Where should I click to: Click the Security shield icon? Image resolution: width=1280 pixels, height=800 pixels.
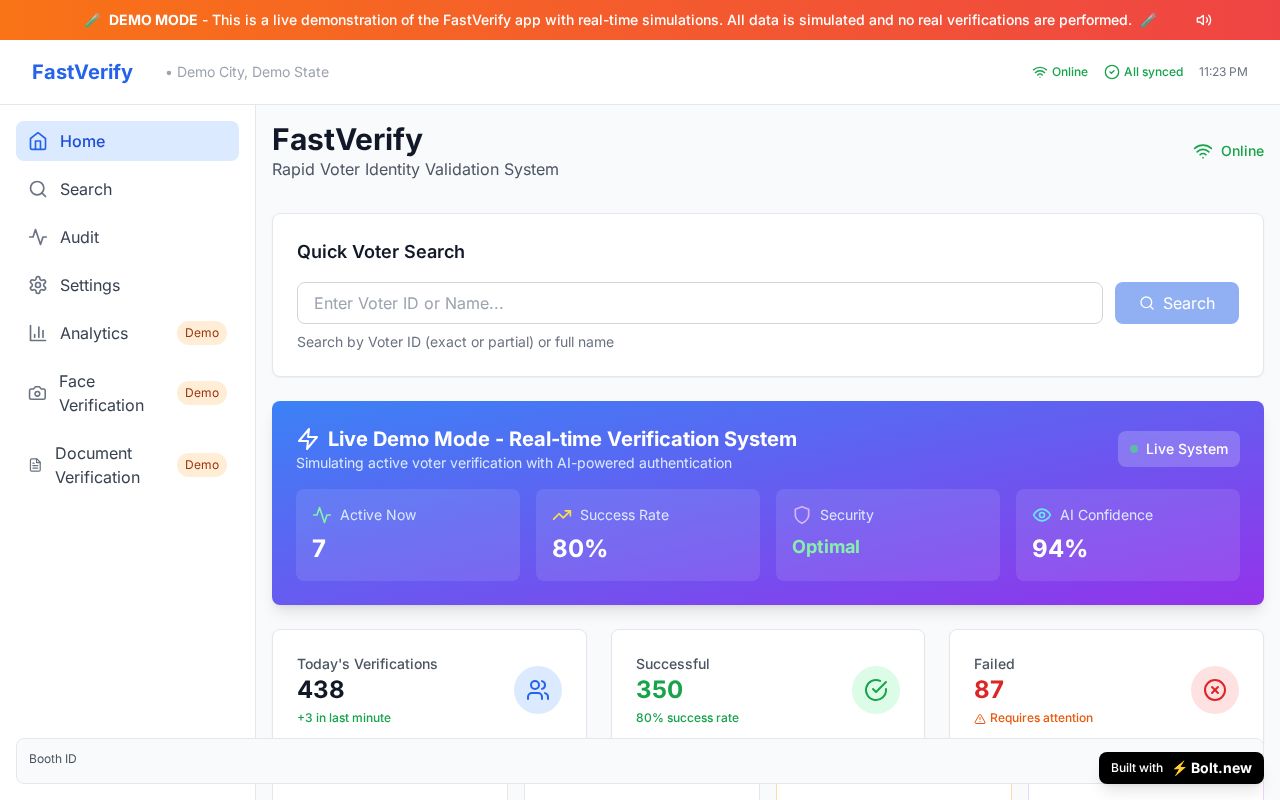coord(802,515)
